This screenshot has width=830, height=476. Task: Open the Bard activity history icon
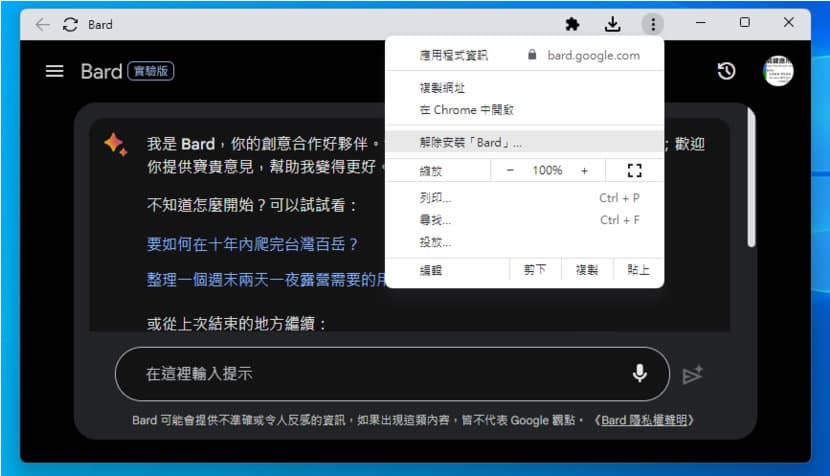726,71
